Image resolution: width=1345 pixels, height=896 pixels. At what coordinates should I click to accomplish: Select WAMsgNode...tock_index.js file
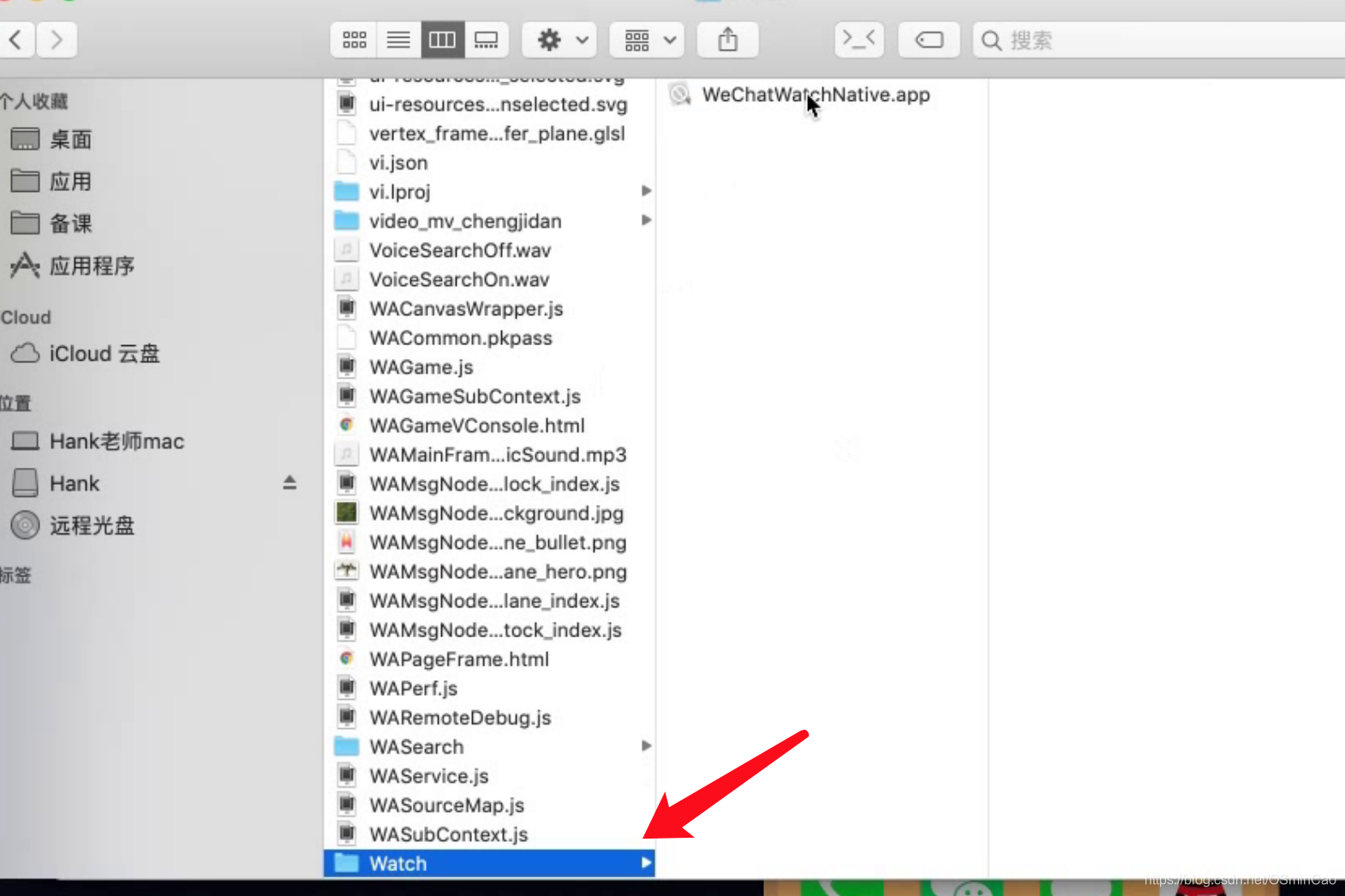[x=489, y=630]
